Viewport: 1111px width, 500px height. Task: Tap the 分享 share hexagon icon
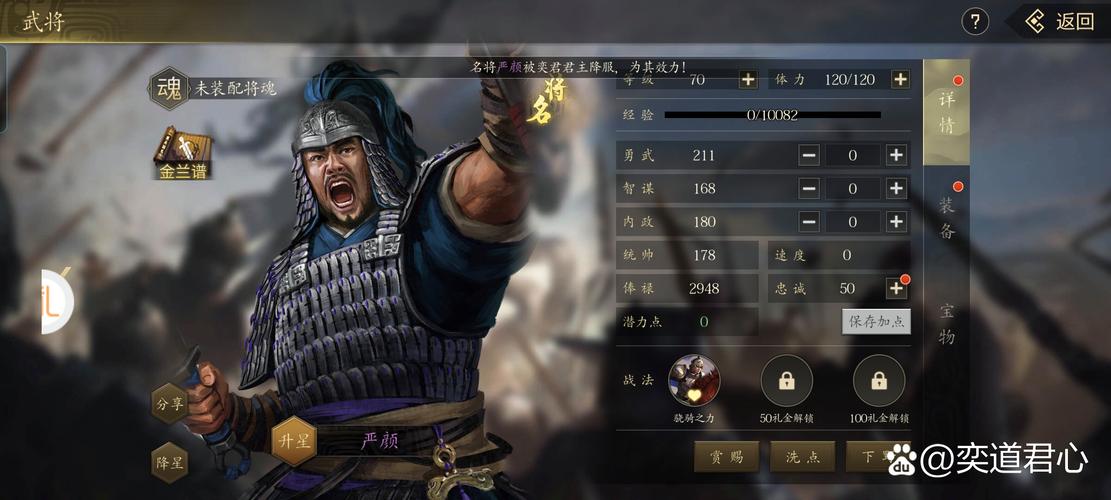tap(170, 403)
